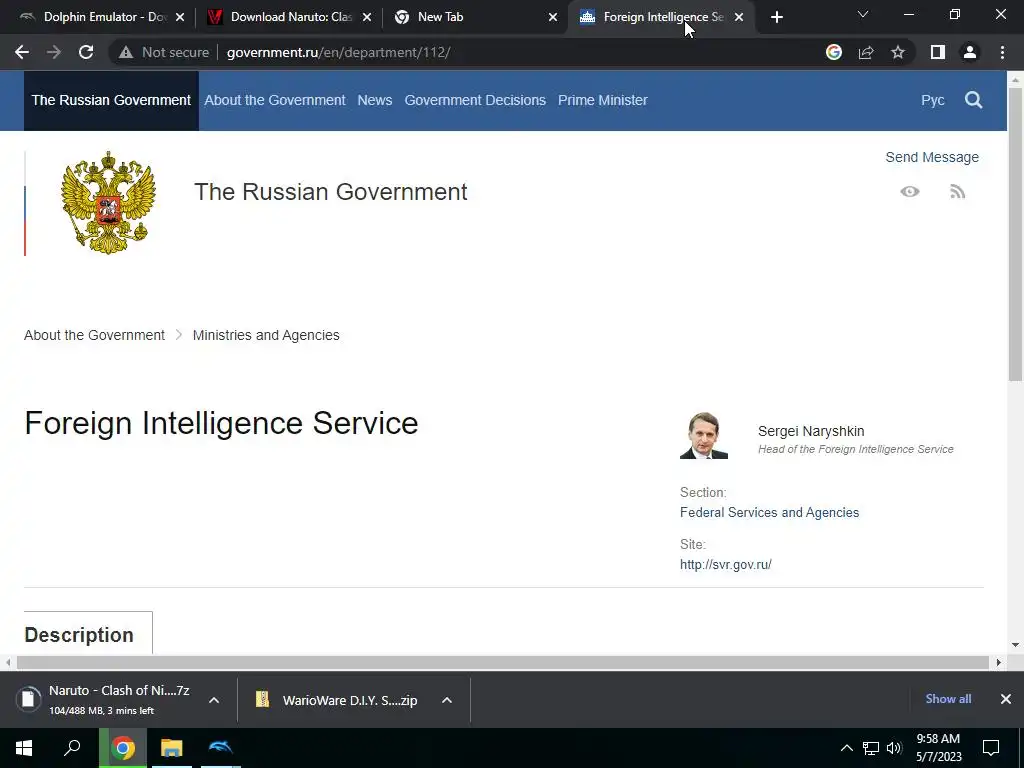Open the volume tray icon
1024x768 pixels.
point(894,748)
